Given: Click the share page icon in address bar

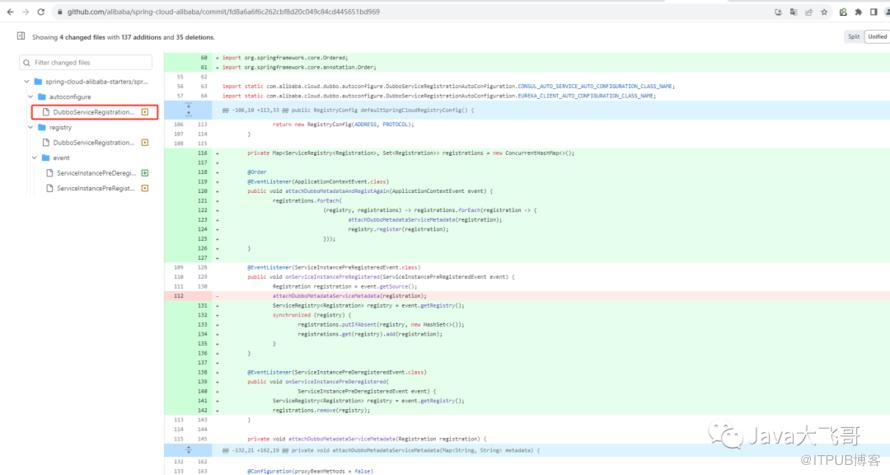Looking at the screenshot, I should [x=808, y=12].
